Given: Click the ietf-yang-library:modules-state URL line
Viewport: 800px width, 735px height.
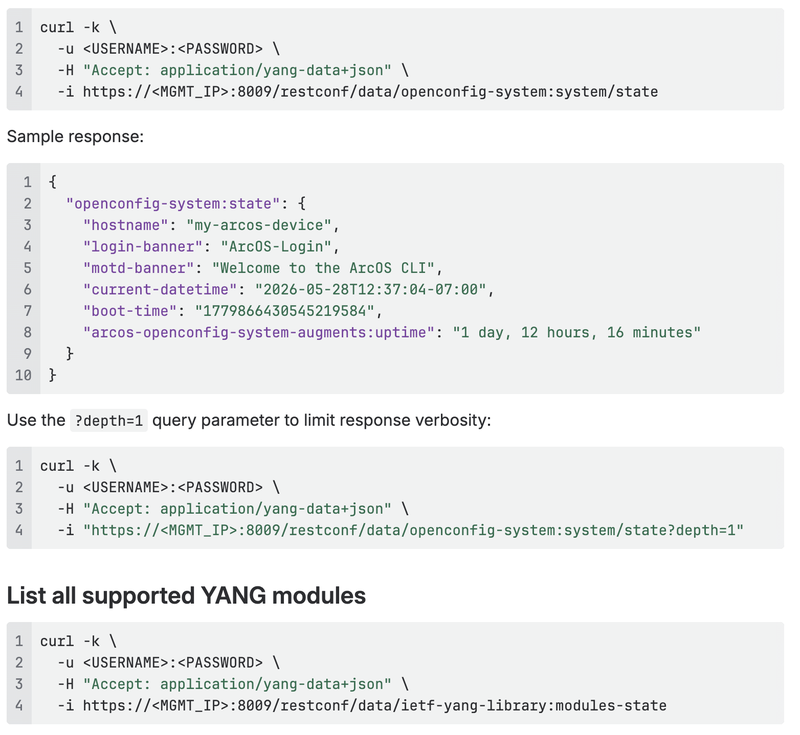Looking at the screenshot, I should [x=362, y=706].
